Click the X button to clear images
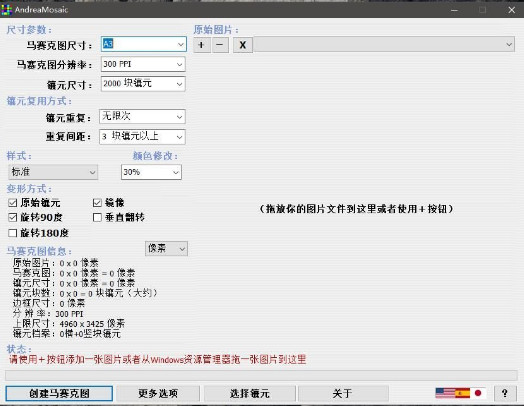524x406 pixels. 243,45
